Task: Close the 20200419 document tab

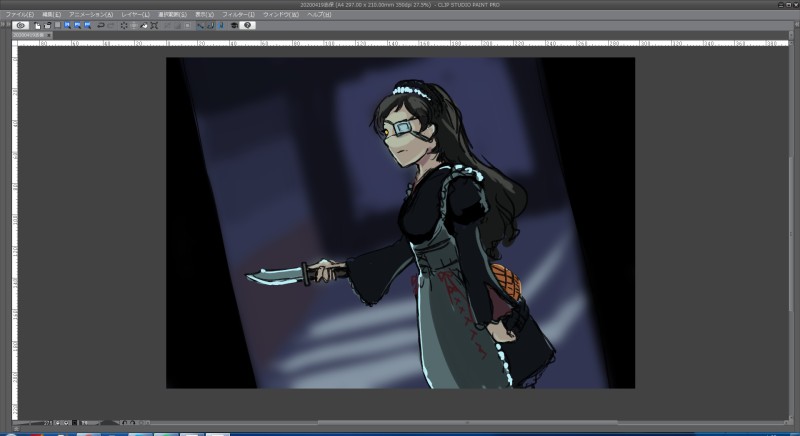Action: pos(49,35)
